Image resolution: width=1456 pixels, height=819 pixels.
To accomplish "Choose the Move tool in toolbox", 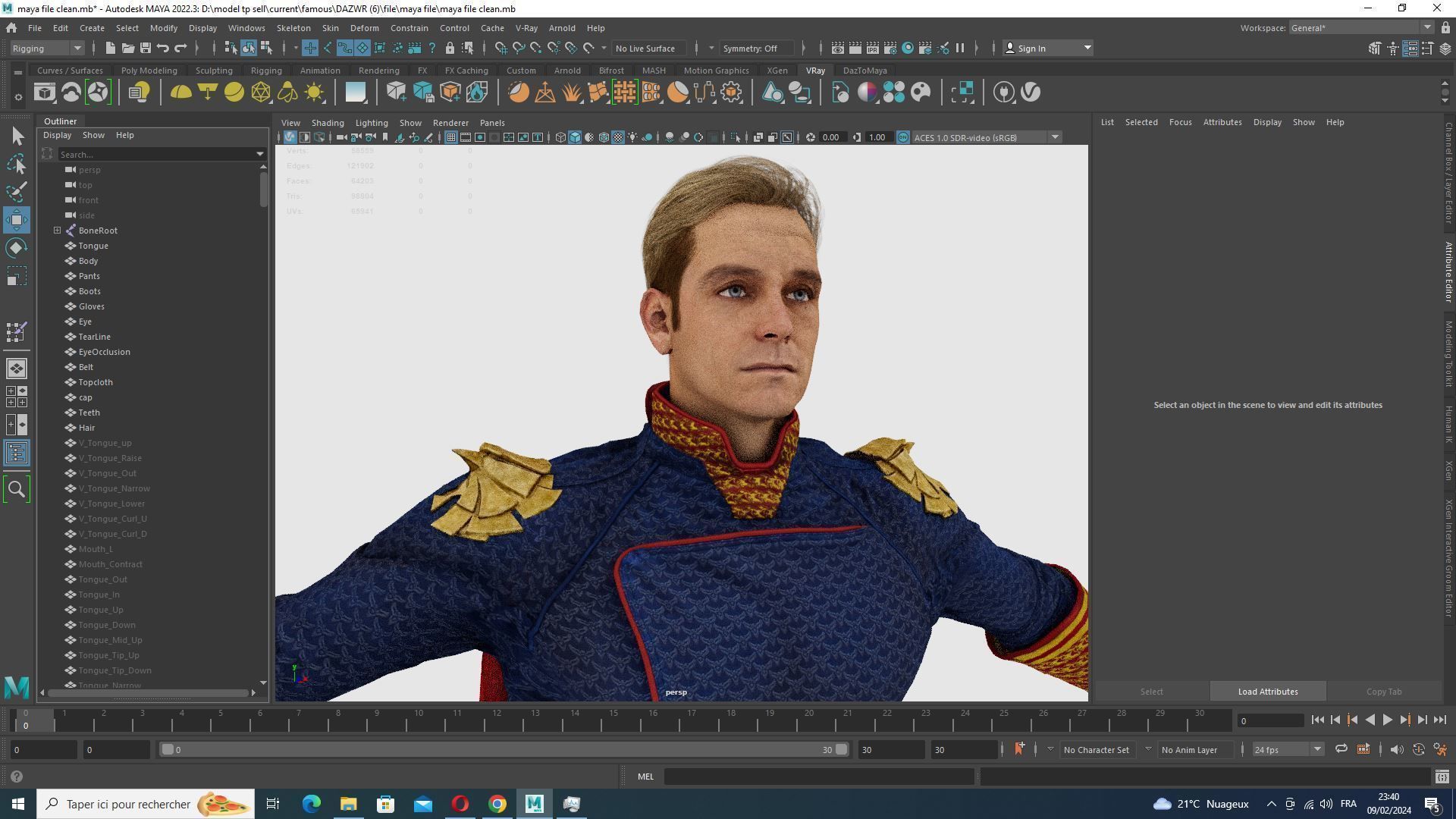I will (17, 220).
